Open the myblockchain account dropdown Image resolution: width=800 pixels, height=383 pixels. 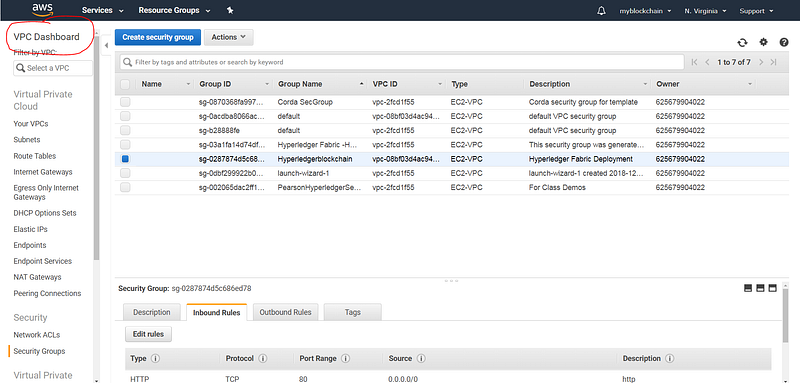645,11
